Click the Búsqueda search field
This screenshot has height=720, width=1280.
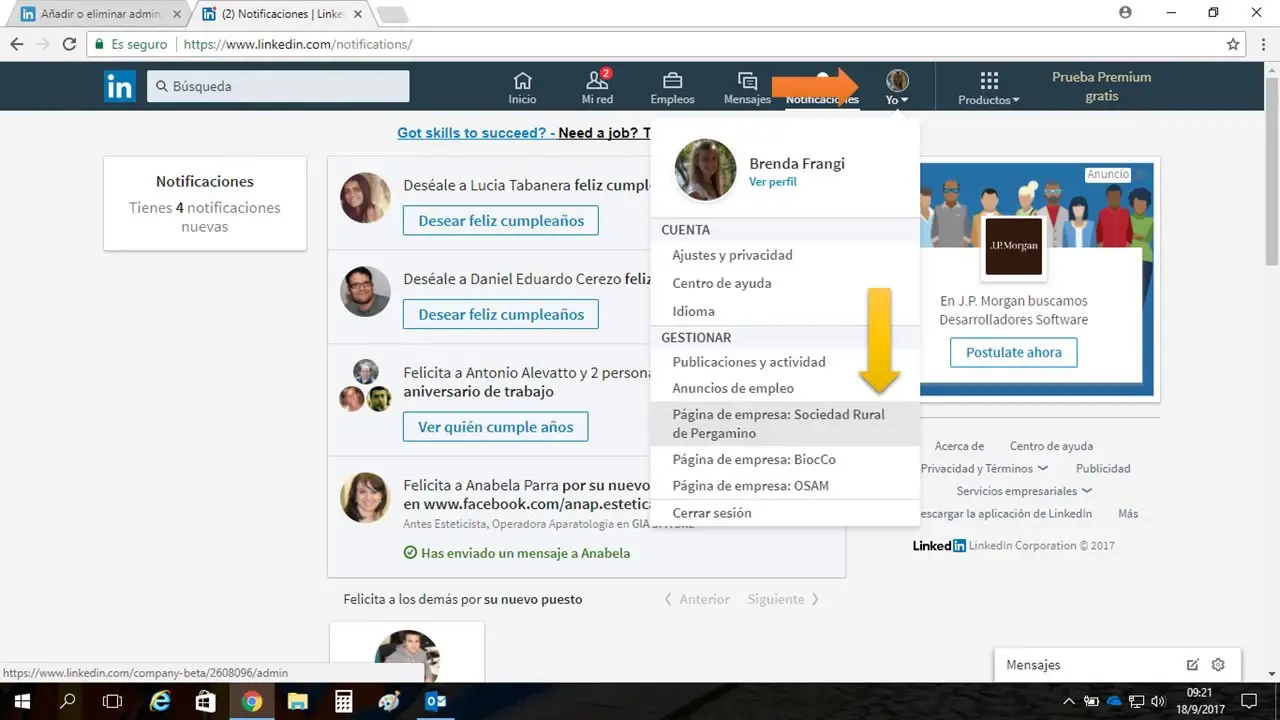pos(278,86)
